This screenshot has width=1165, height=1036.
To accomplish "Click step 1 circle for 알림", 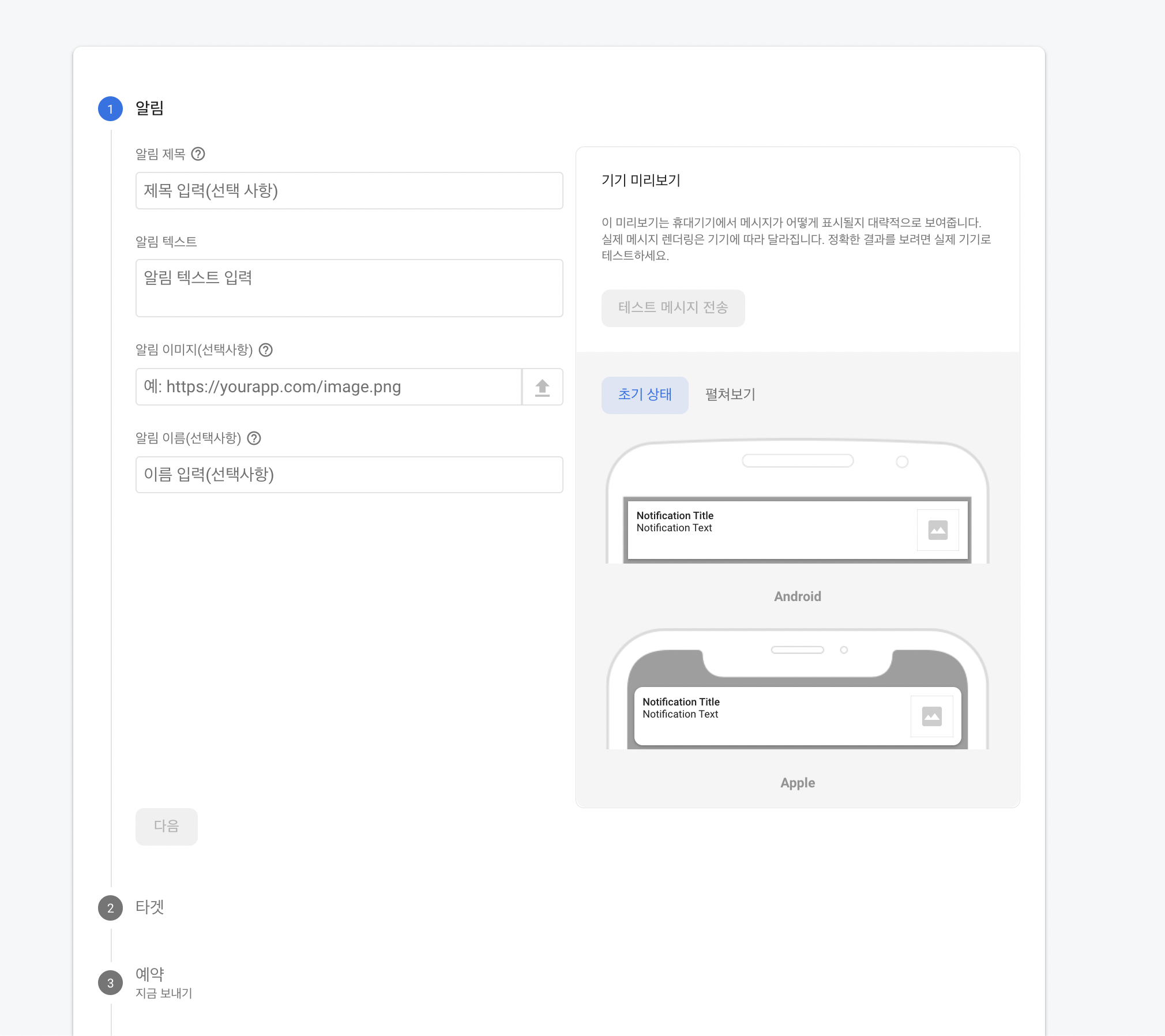I will pyautogui.click(x=110, y=109).
